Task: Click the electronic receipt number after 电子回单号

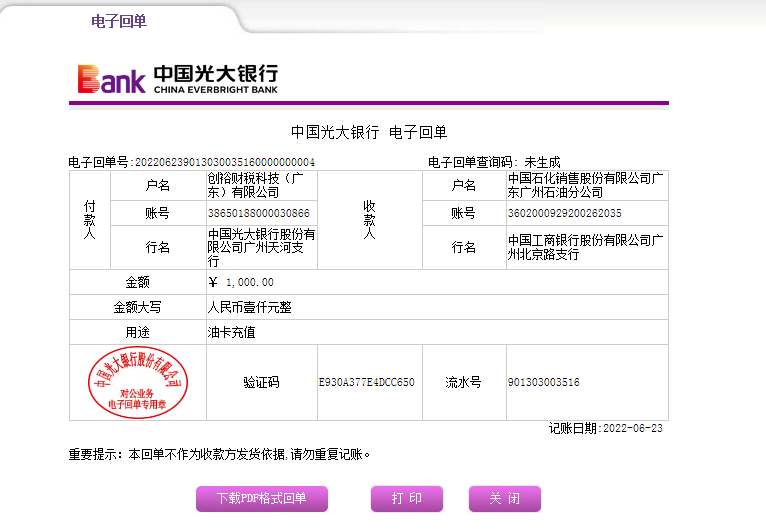Action: pyautogui.click(x=224, y=162)
